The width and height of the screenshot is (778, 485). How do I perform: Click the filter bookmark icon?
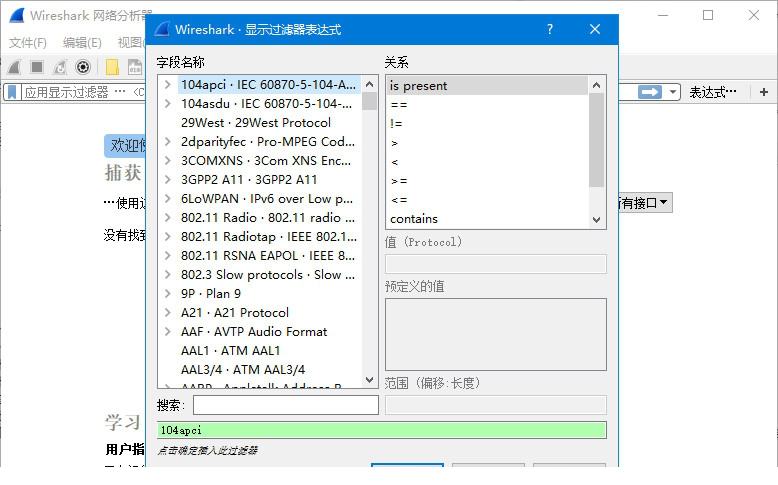click(x=12, y=92)
